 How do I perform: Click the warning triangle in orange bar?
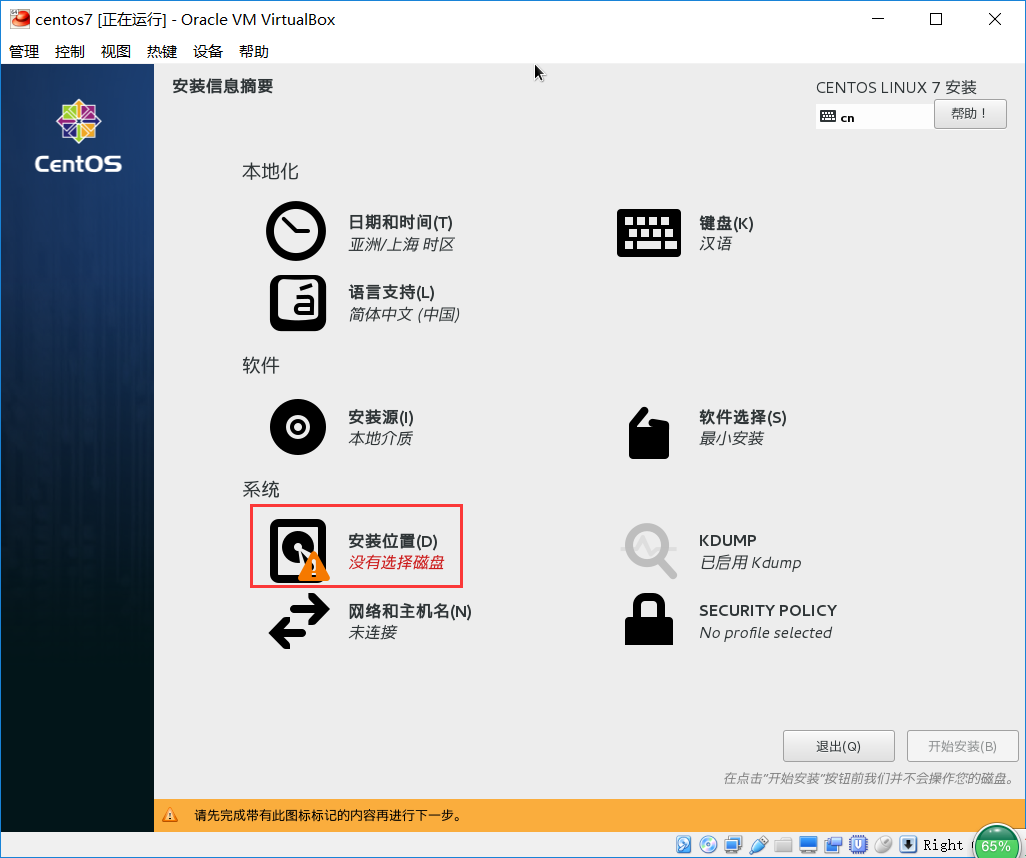pos(170,815)
